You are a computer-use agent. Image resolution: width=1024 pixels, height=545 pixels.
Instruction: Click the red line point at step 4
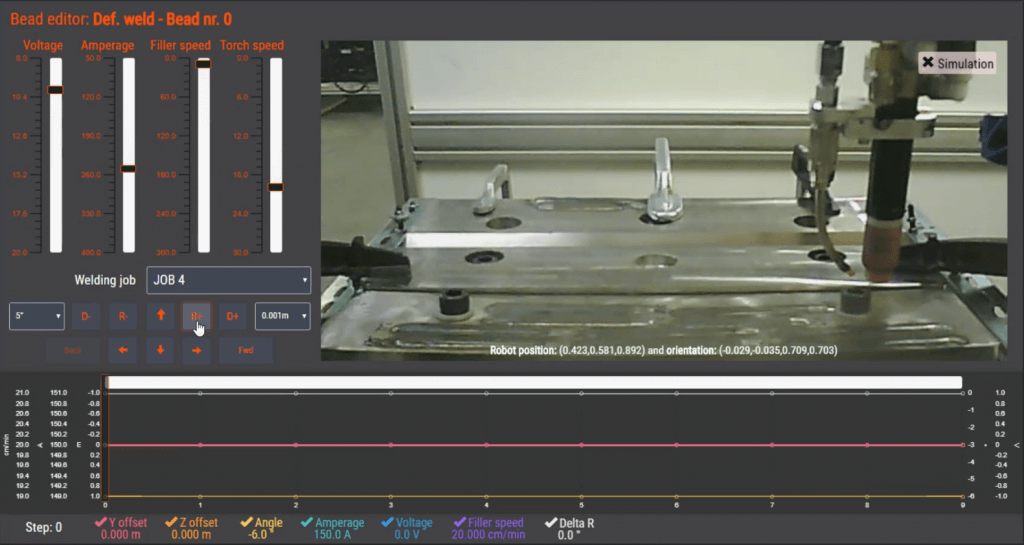487,445
